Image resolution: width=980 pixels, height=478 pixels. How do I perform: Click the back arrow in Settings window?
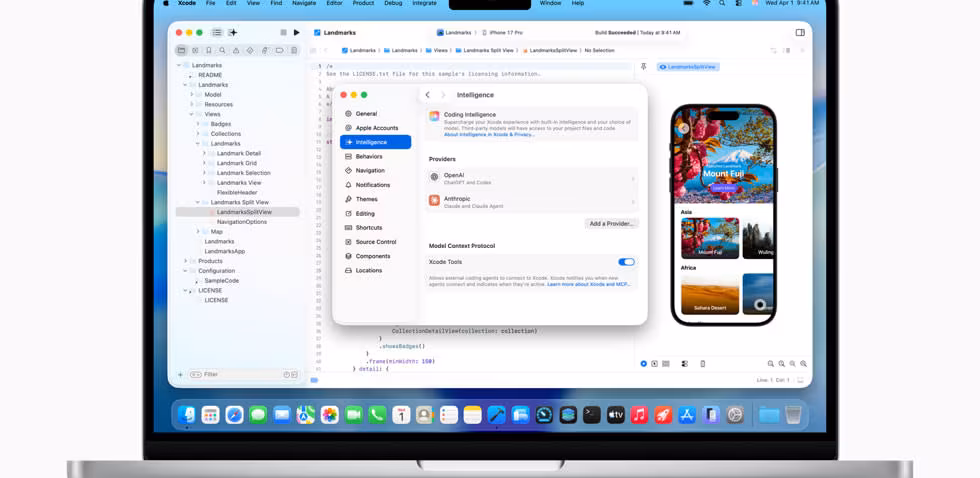point(428,95)
